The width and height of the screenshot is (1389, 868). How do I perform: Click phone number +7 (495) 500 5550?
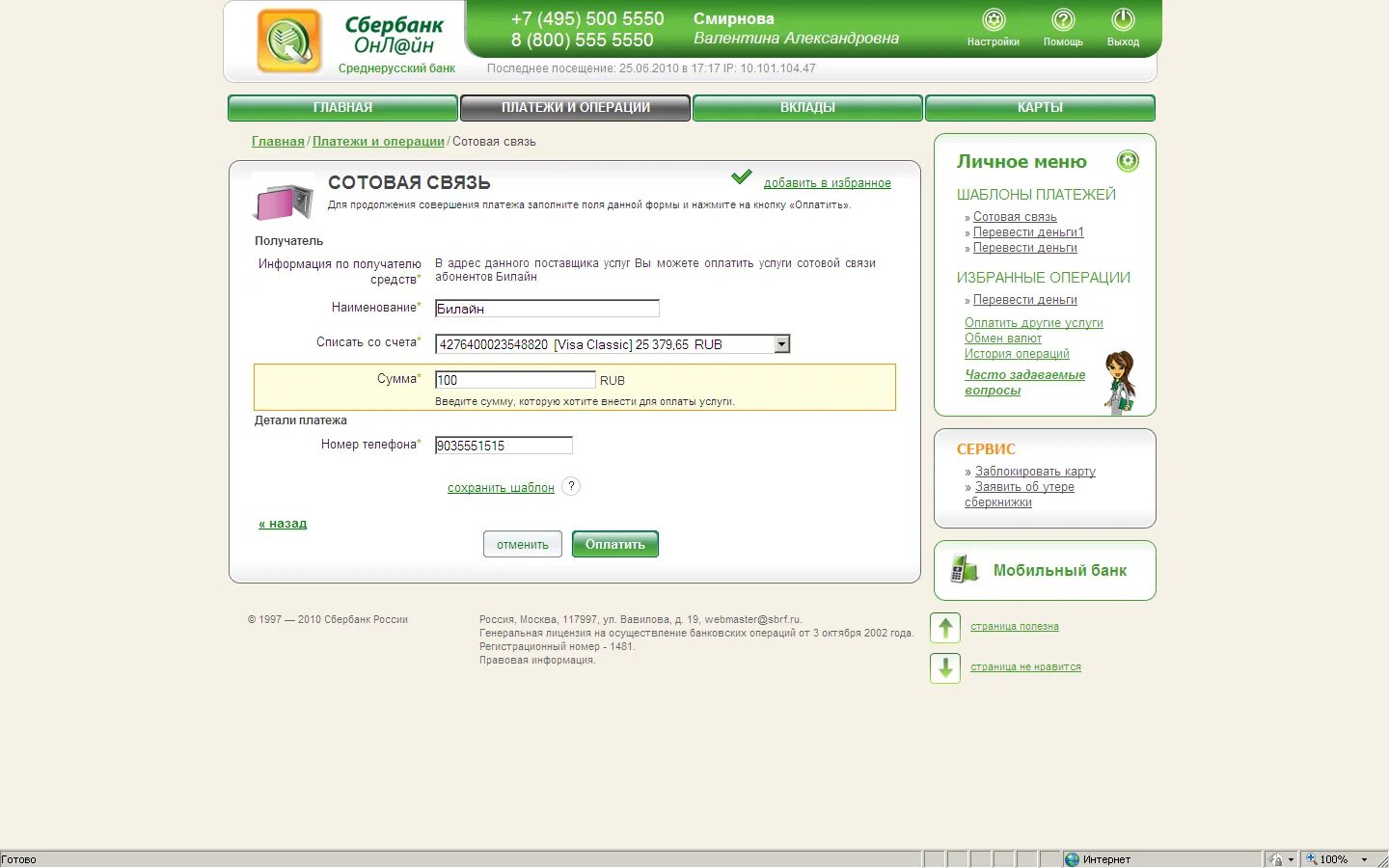[587, 18]
